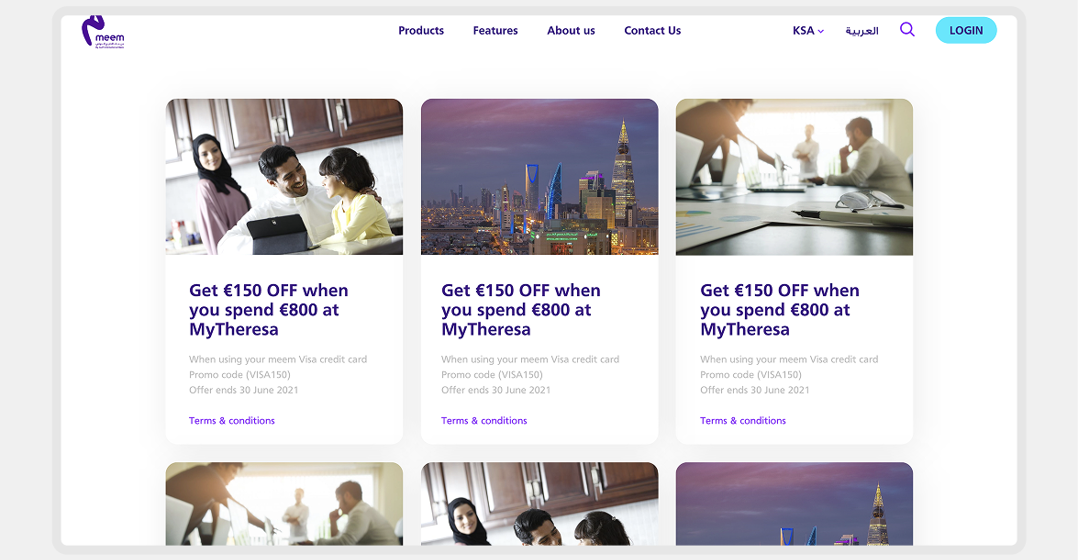Screen dimensions: 1078x560
Task: Open the Features menu item
Action: tap(495, 31)
